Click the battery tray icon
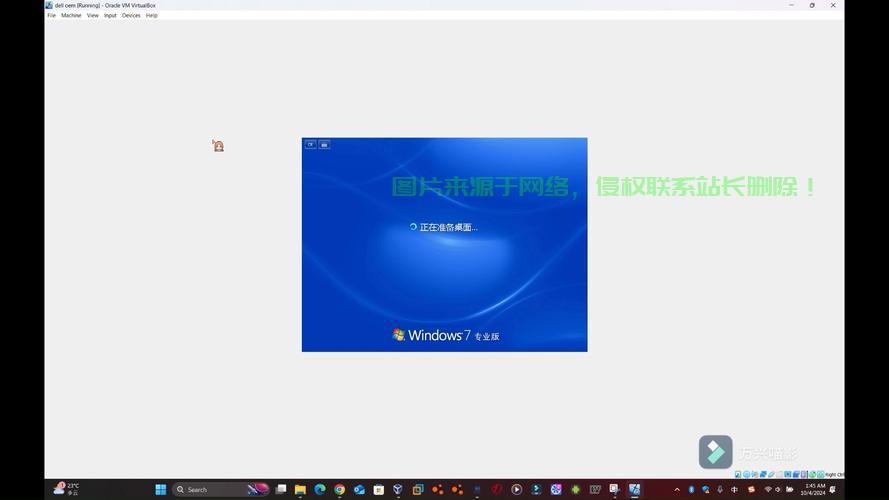889x500 pixels. pyautogui.click(x=789, y=489)
